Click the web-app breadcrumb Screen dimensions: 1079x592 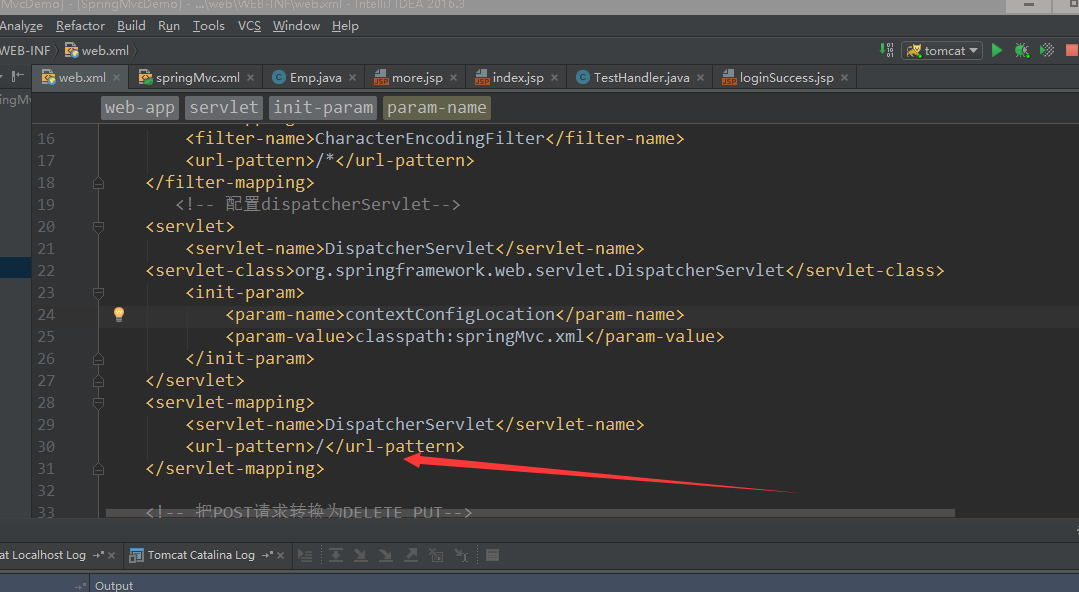coord(140,107)
